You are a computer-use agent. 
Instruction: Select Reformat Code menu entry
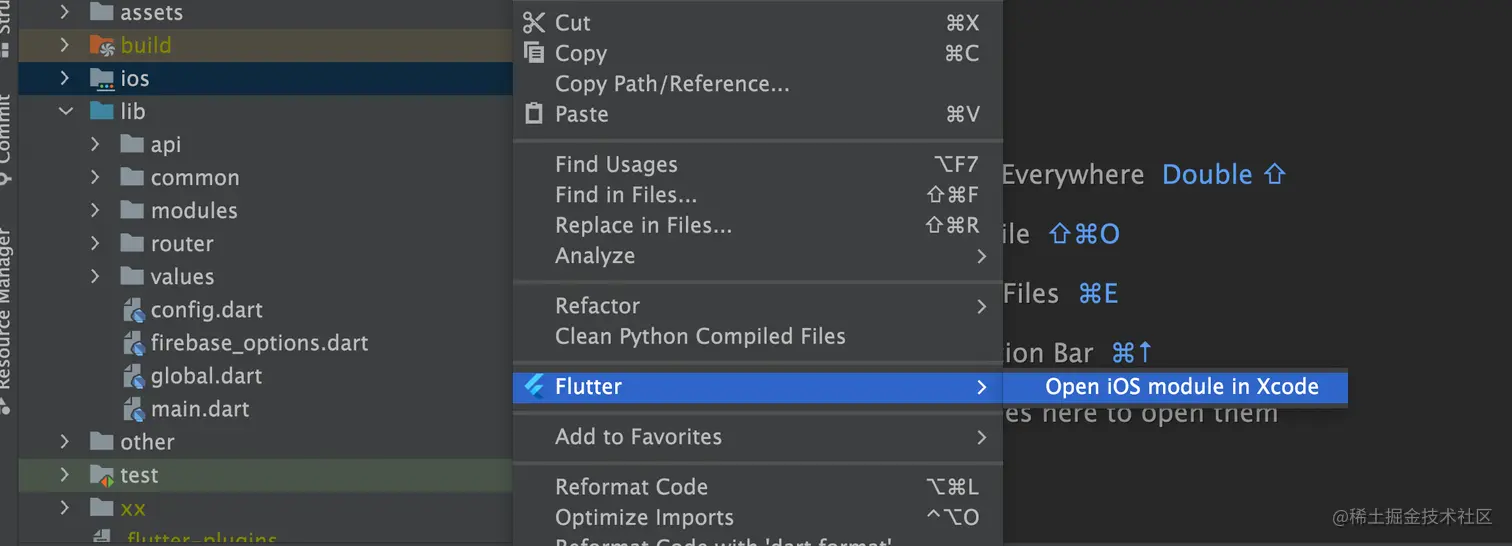tap(631, 487)
